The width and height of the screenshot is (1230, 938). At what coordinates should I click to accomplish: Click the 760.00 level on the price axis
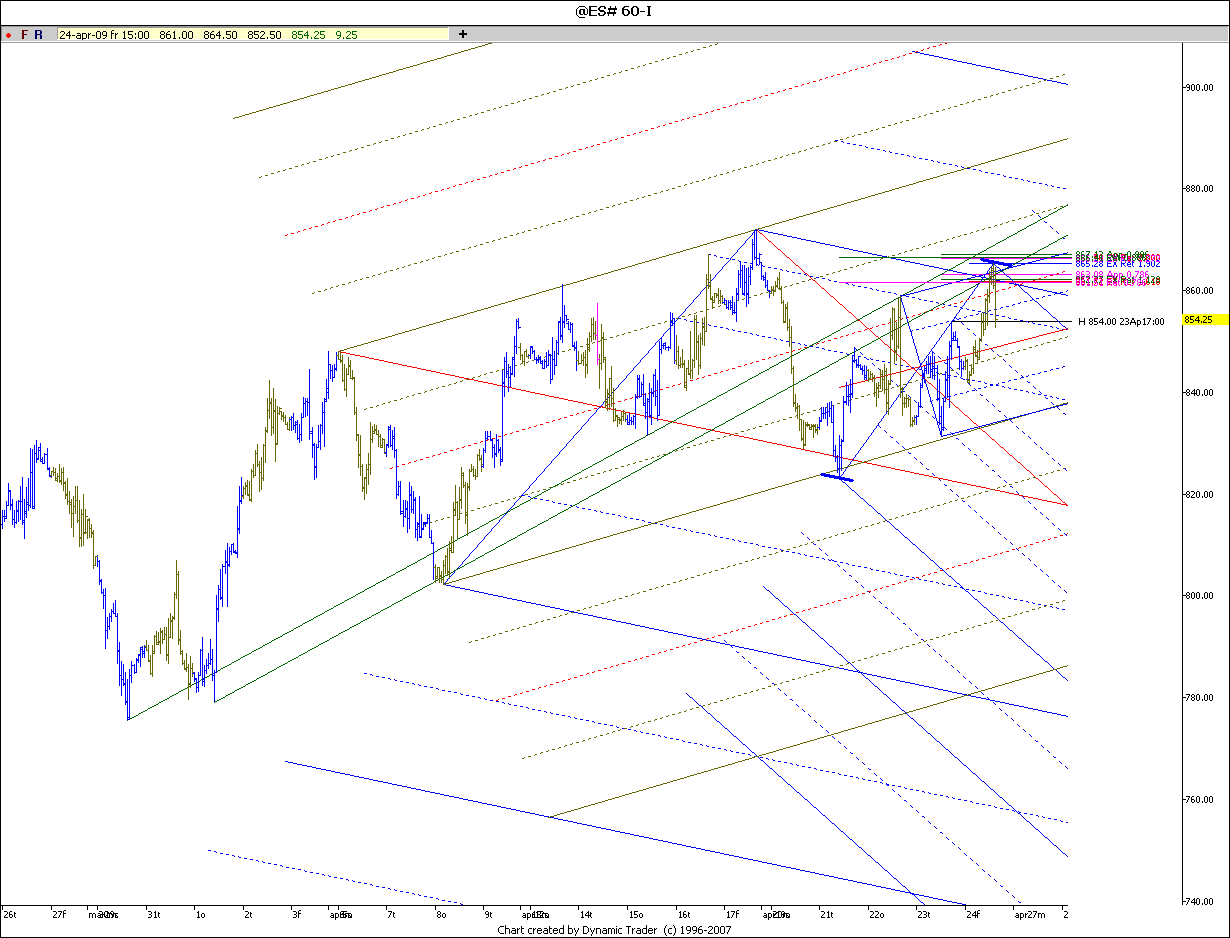(x=1199, y=800)
